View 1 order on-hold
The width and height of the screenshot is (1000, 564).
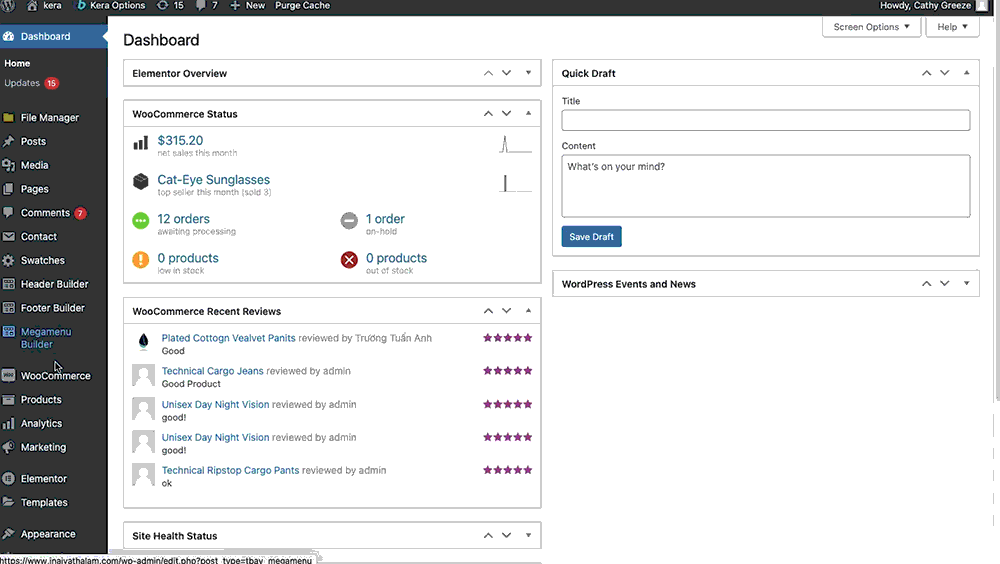coord(385,219)
